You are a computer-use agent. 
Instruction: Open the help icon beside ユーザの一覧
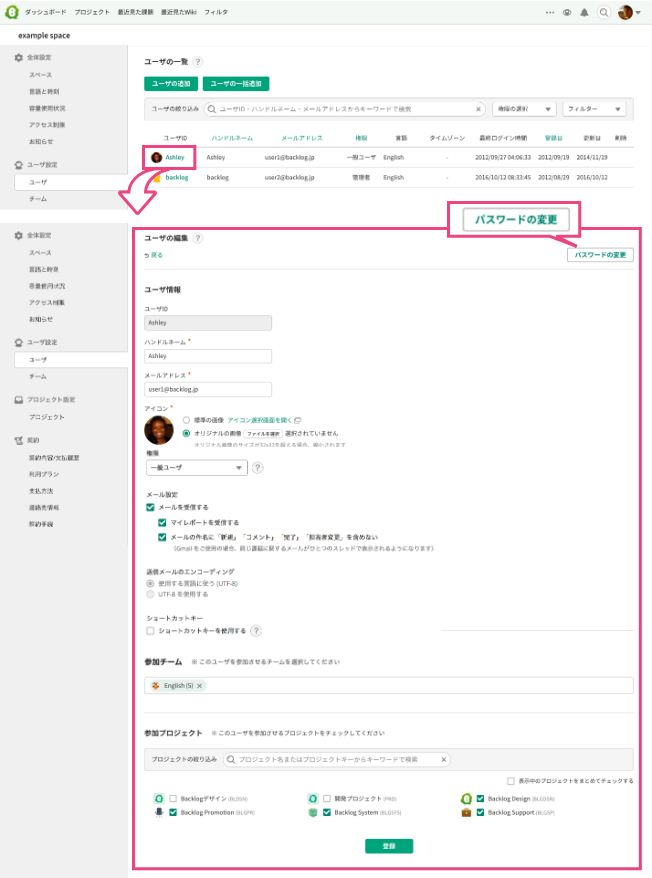tap(197, 62)
